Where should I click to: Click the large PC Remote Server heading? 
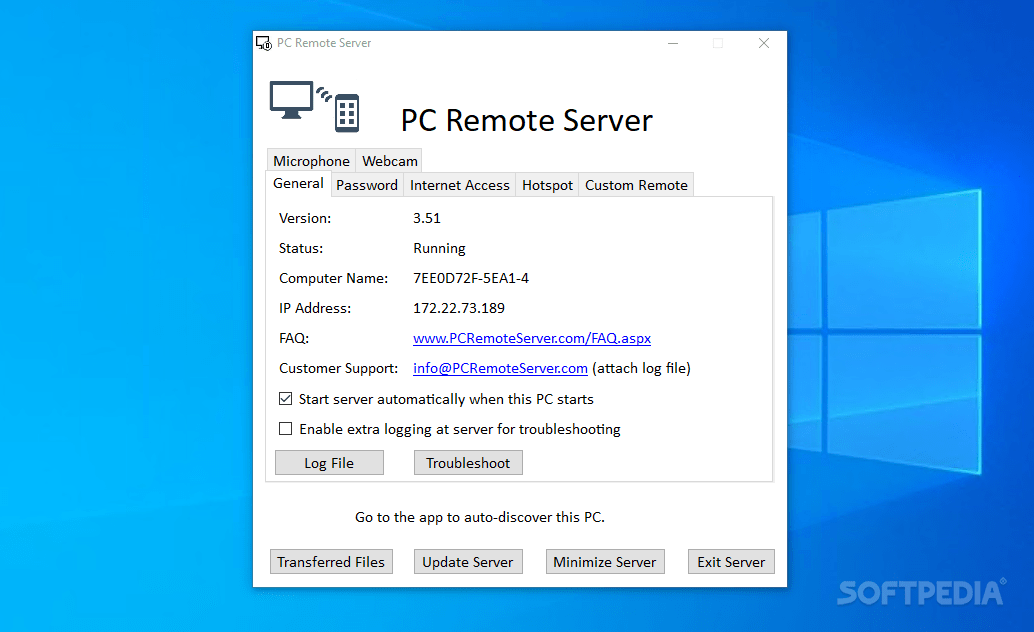pyautogui.click(x=526, y=121)
